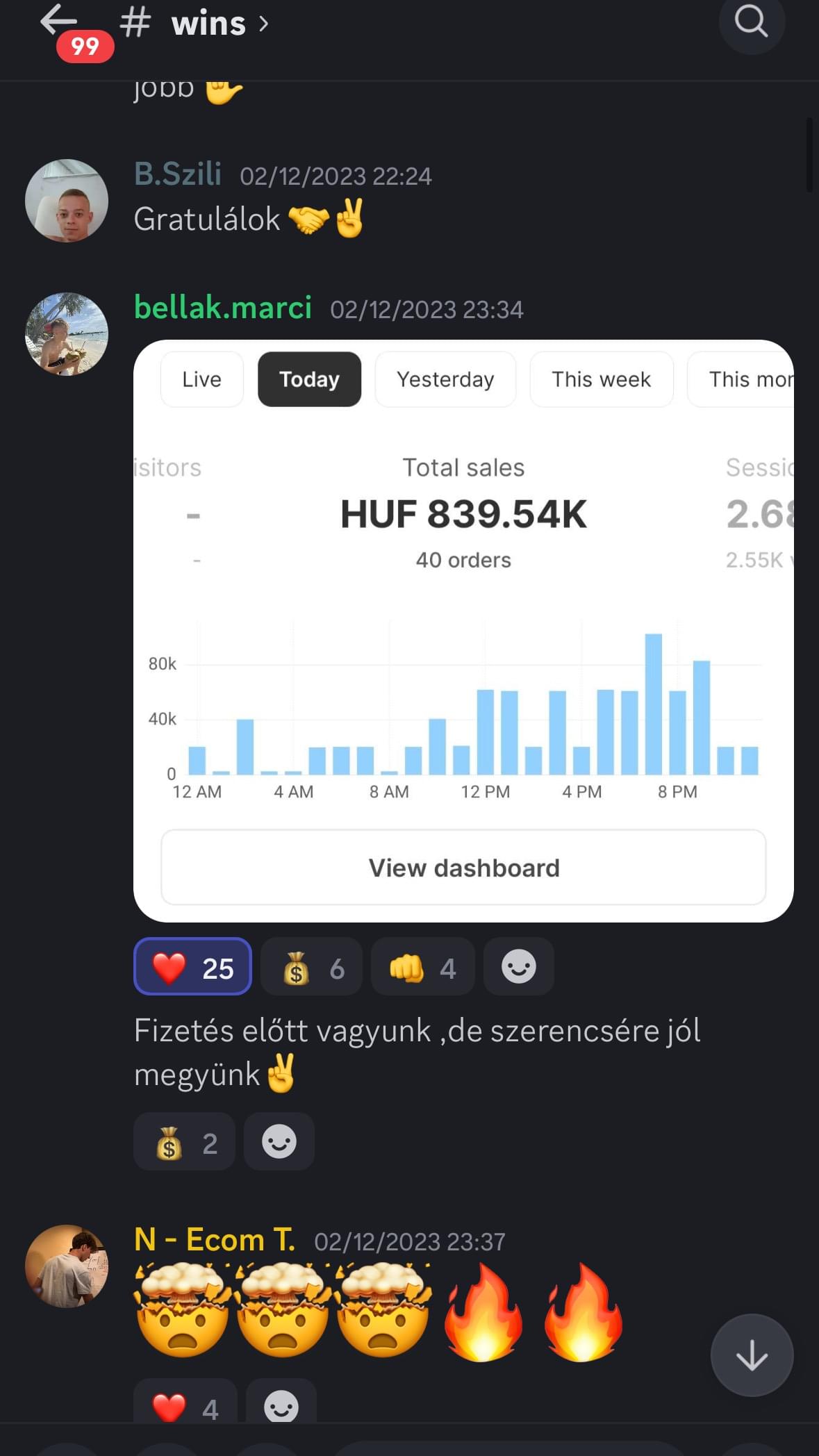Open the search magnifier icon
The width and height of the screenshot is (819, 1456).
point(752,22)
